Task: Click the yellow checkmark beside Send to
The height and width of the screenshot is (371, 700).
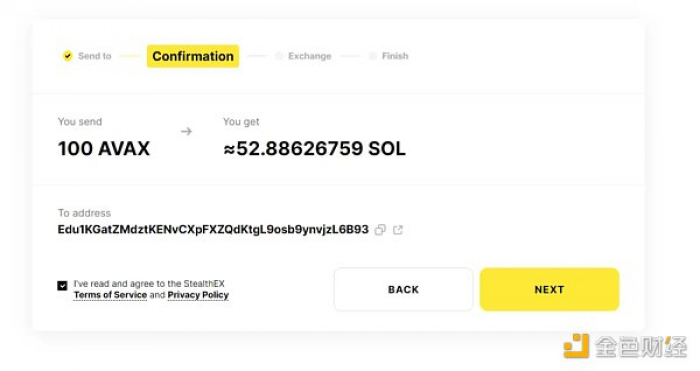Action: [x=67, y=56]
